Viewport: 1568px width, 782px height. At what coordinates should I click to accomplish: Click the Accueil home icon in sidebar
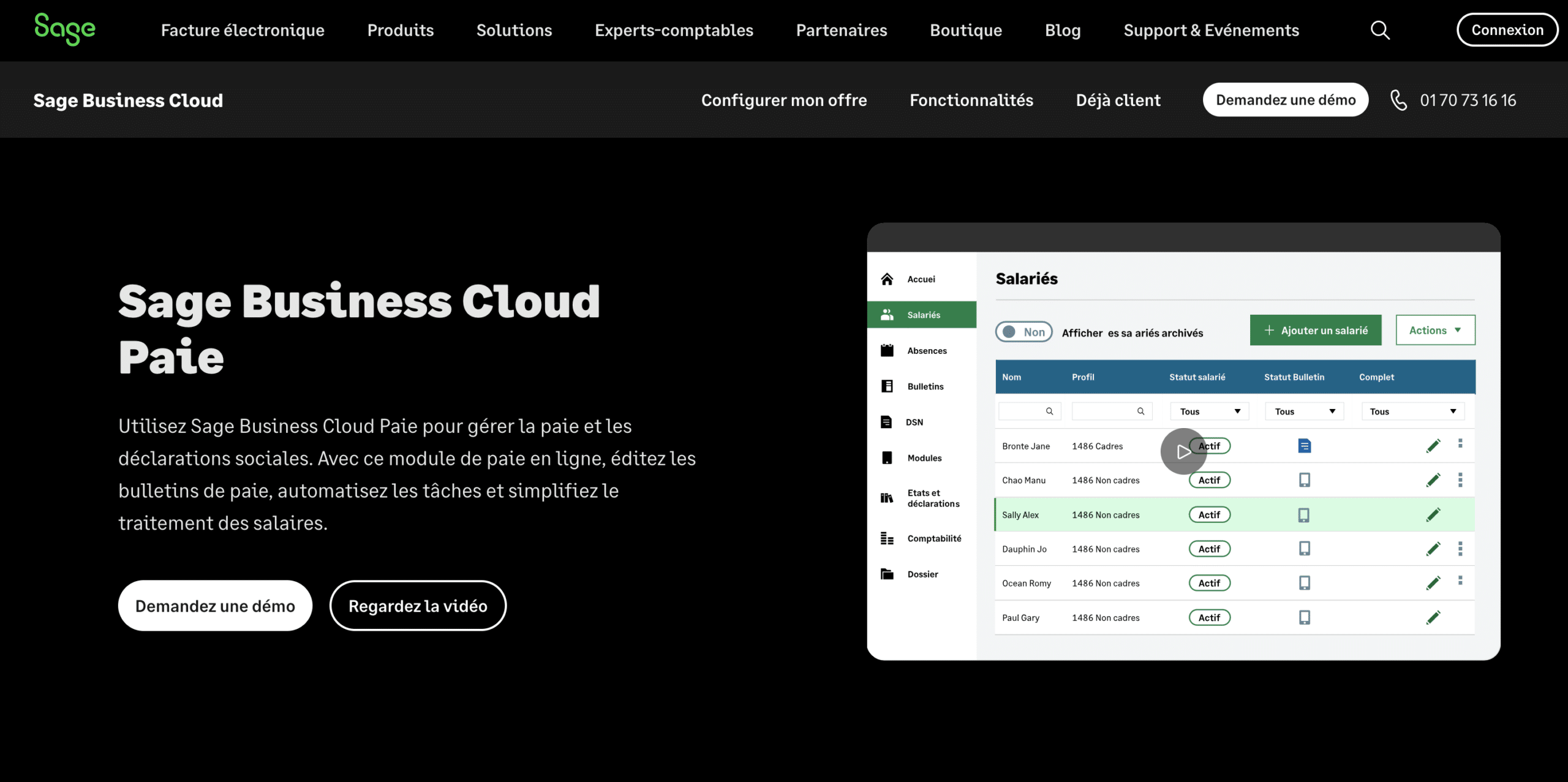pyautogui.click(x=887, y=279)
